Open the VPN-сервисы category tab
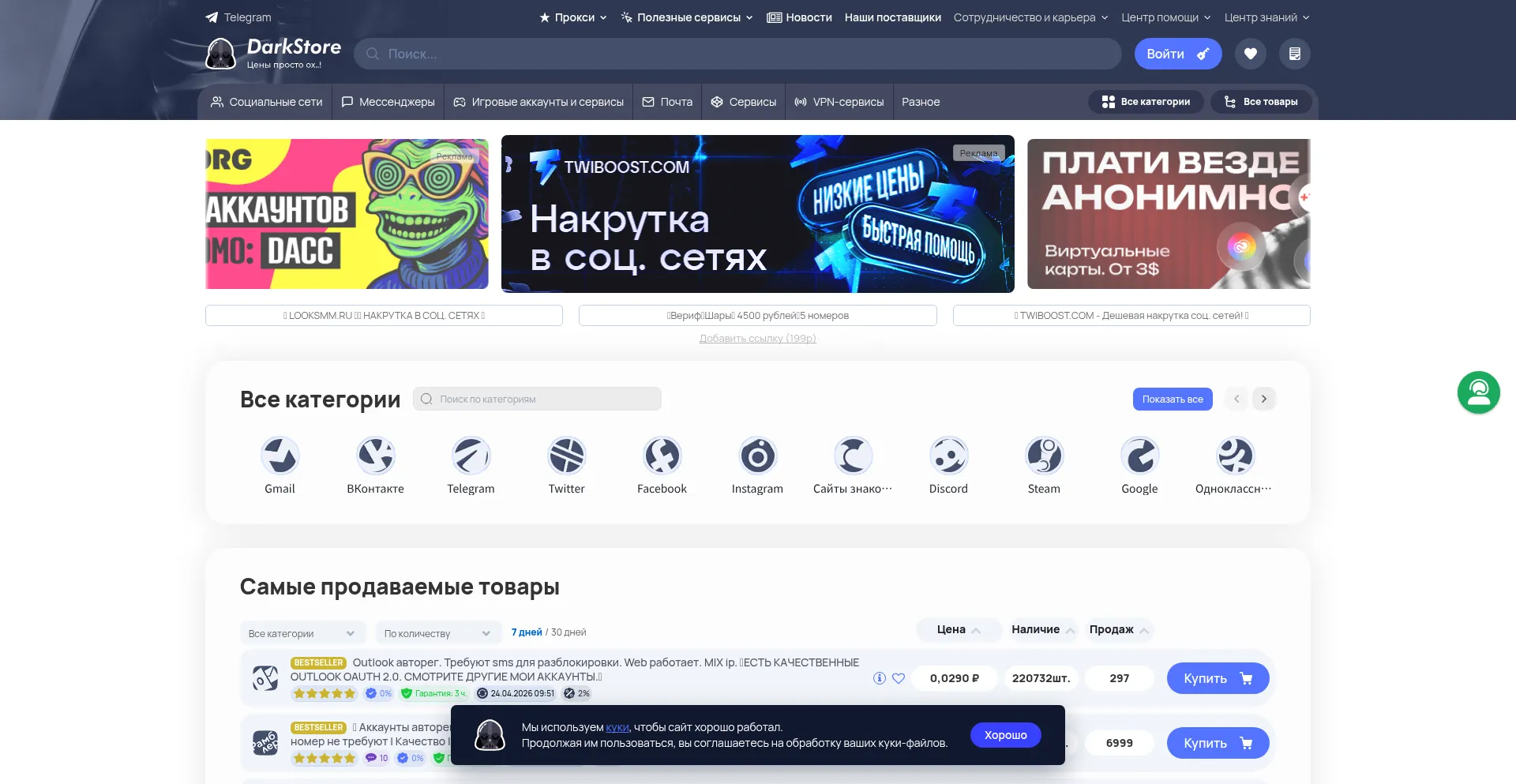This screenshot has width=1516, height=784. click(839, 102)
